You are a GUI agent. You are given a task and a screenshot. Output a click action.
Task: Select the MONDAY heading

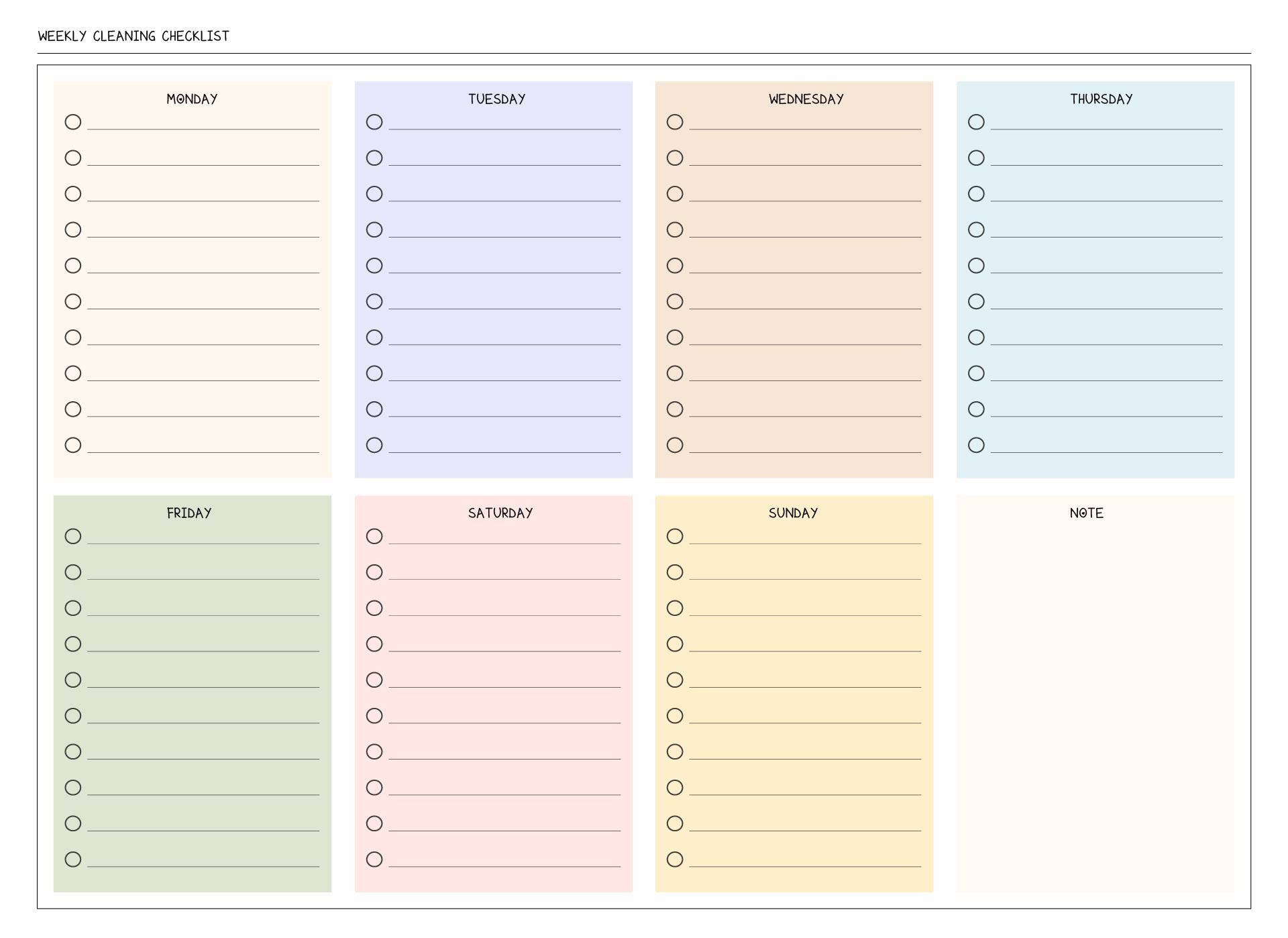click(192, 99)
